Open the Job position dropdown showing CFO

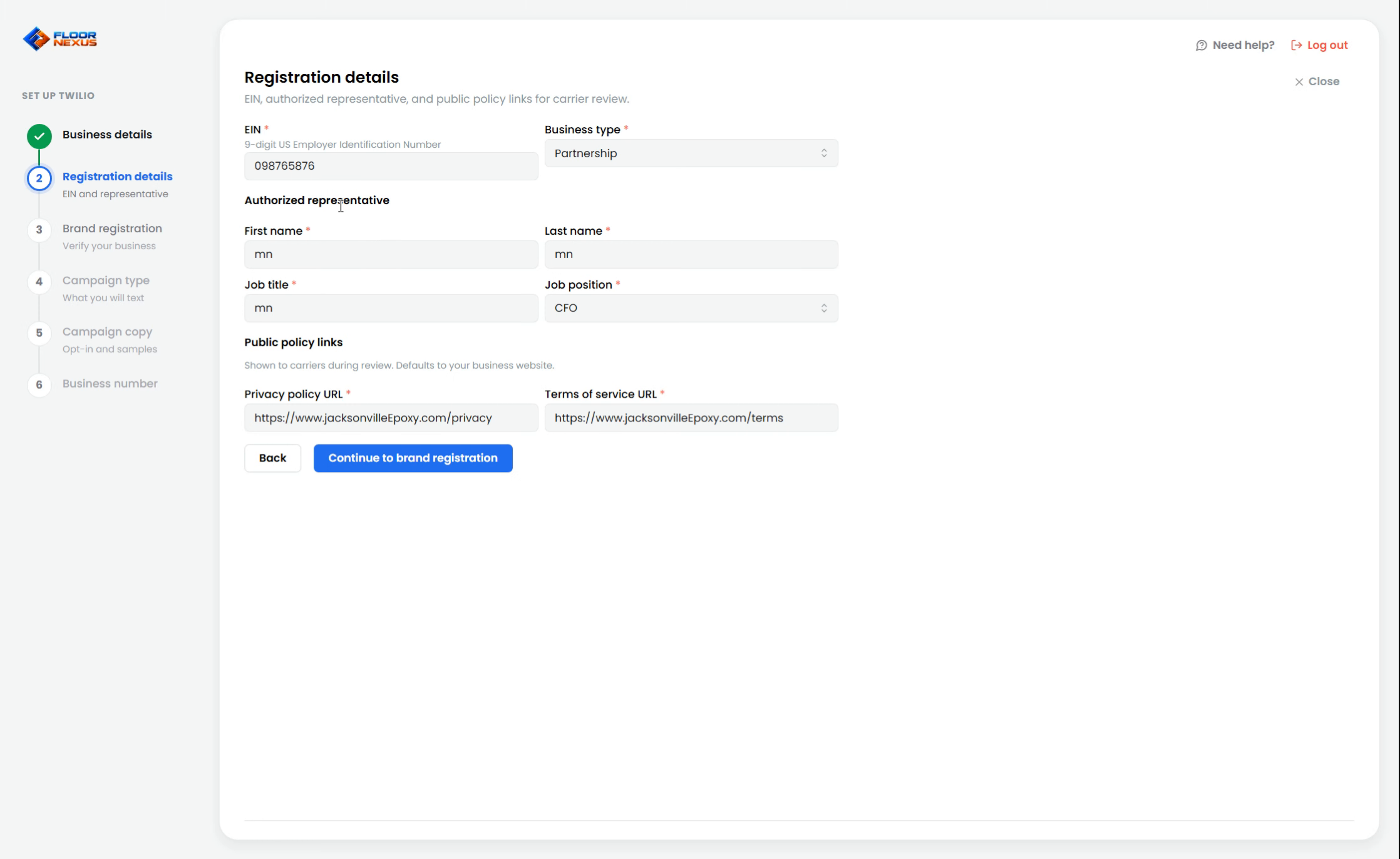[691, 308]
